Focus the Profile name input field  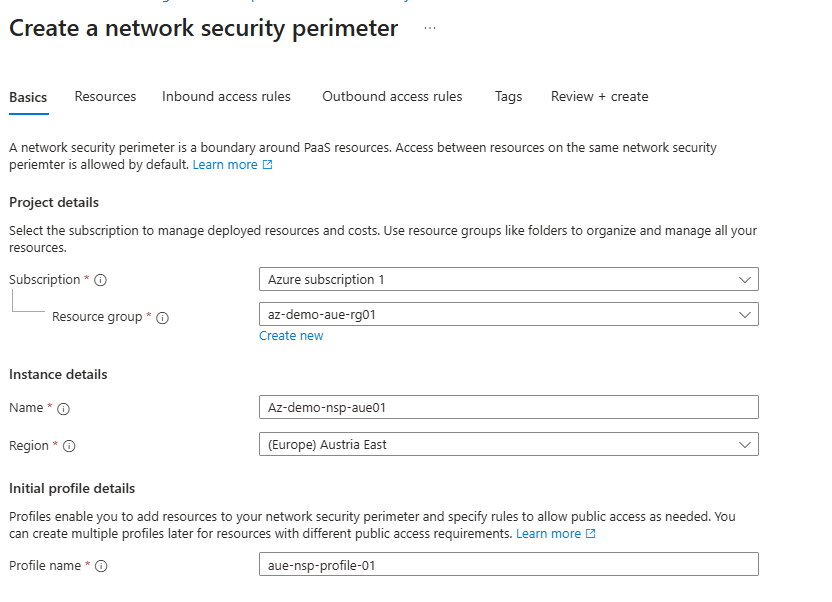coord(508,565)
